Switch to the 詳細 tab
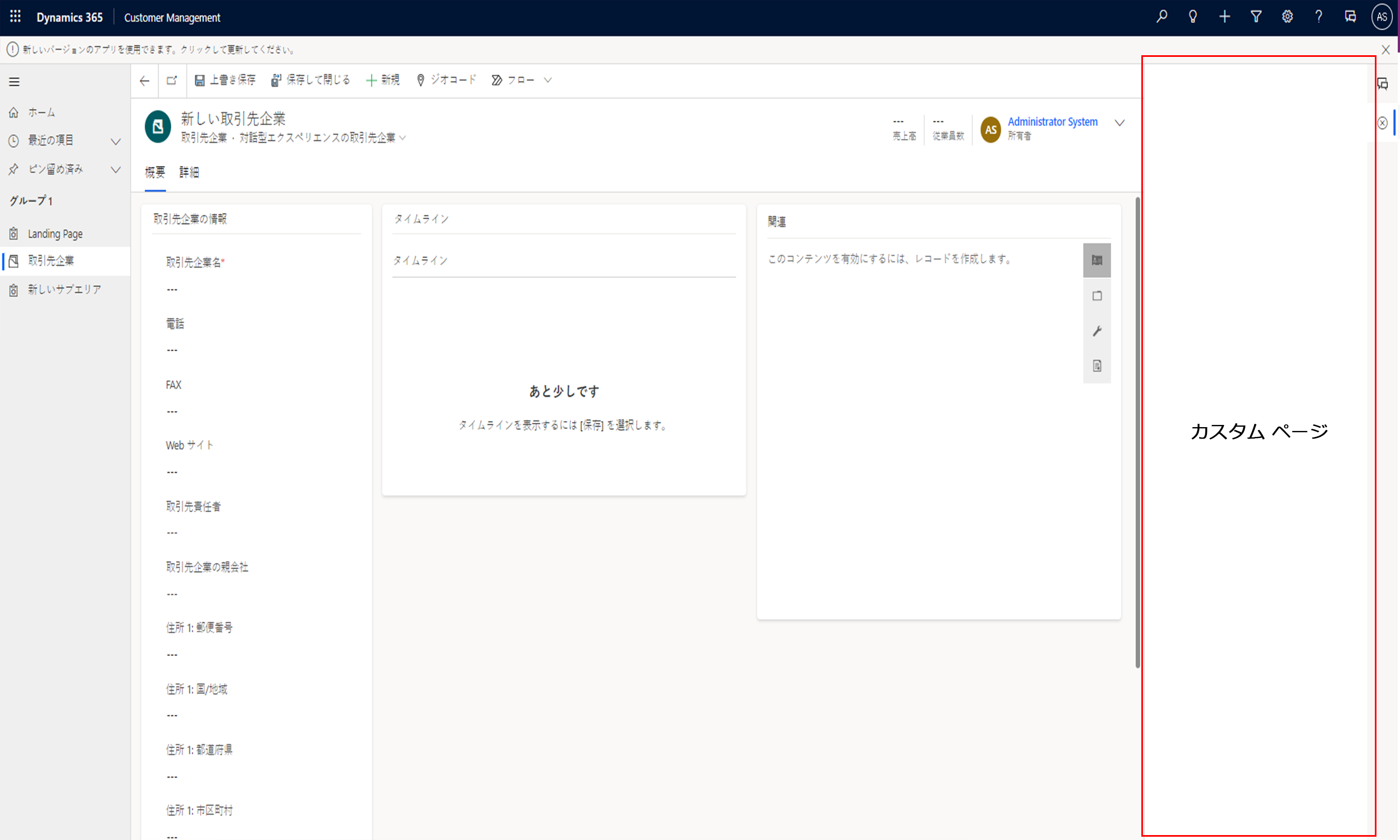Viewport: 1400px width, 840px height. [189, 173]
